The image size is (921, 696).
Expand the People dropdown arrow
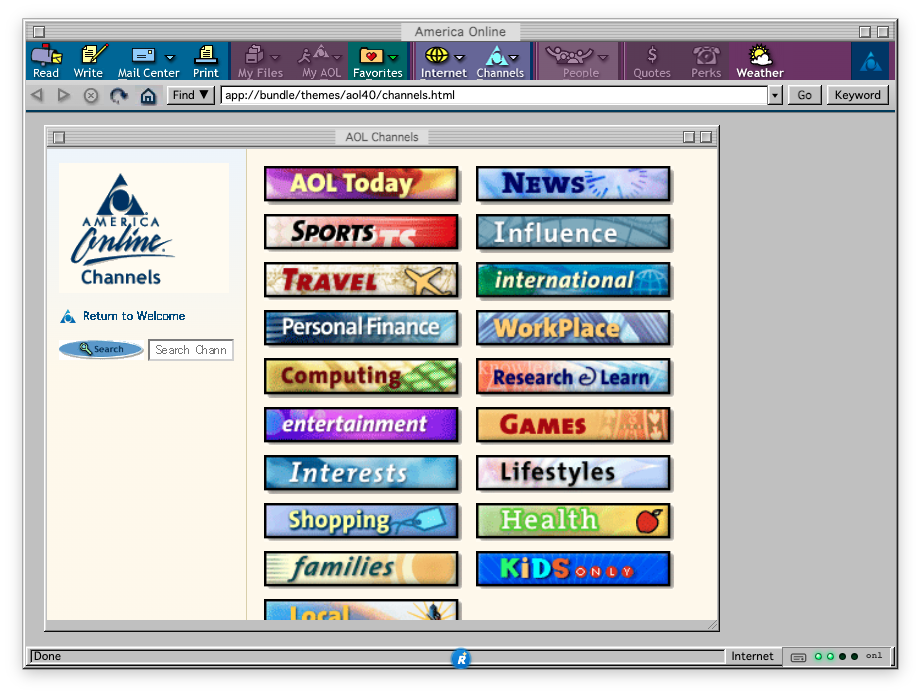pyautogui.click(x=603, y=58)
